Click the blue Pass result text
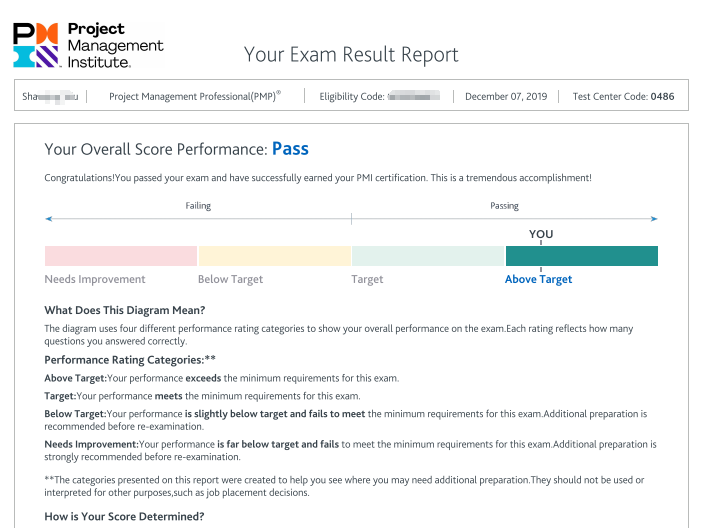Viewport: 704px width, 528px height. [x=290, y=149]
